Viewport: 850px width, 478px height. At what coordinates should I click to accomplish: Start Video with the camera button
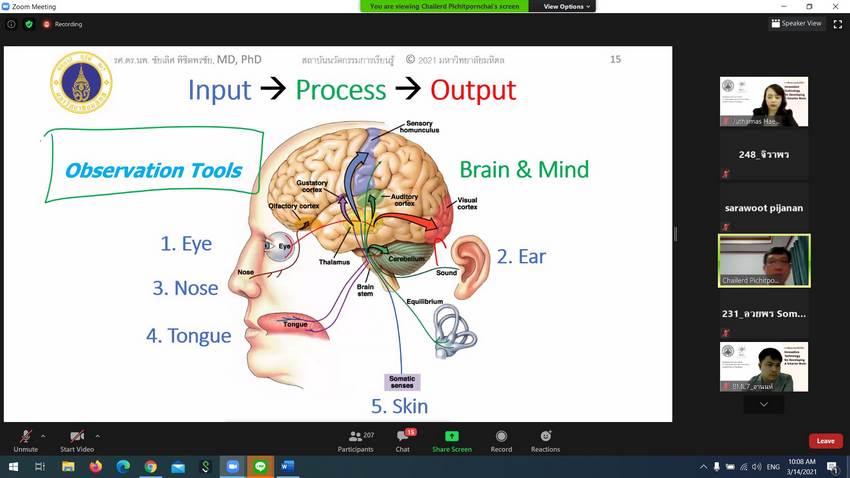(76, 438)
